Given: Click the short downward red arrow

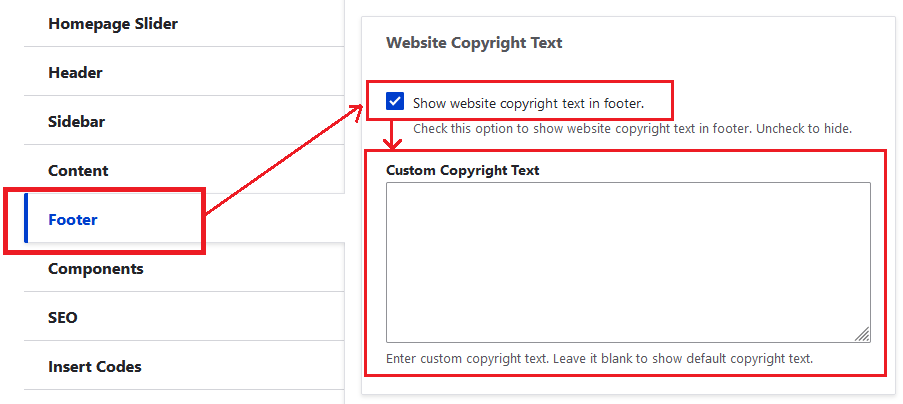Looking at the screenshot, I should click(x=396, y=133).
